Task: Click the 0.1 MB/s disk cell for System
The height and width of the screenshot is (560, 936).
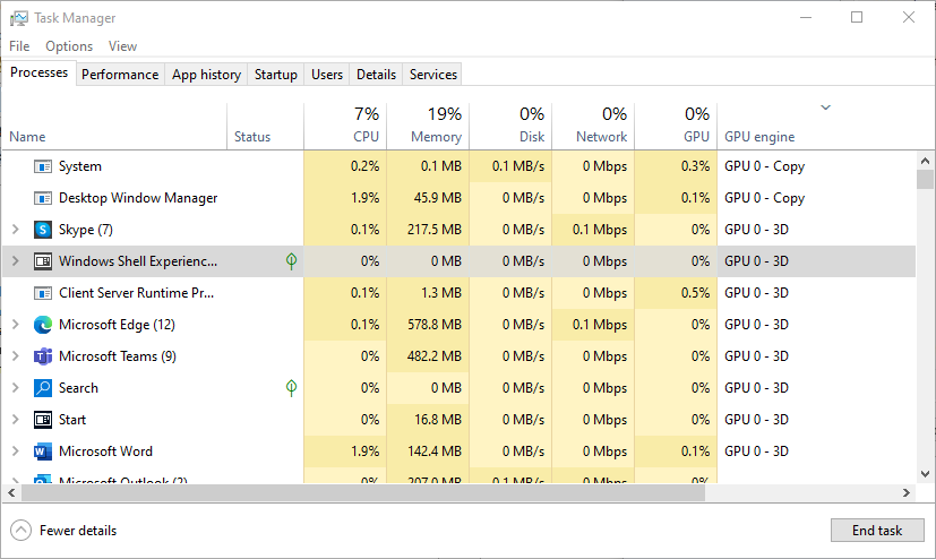Action: point(510,166)
